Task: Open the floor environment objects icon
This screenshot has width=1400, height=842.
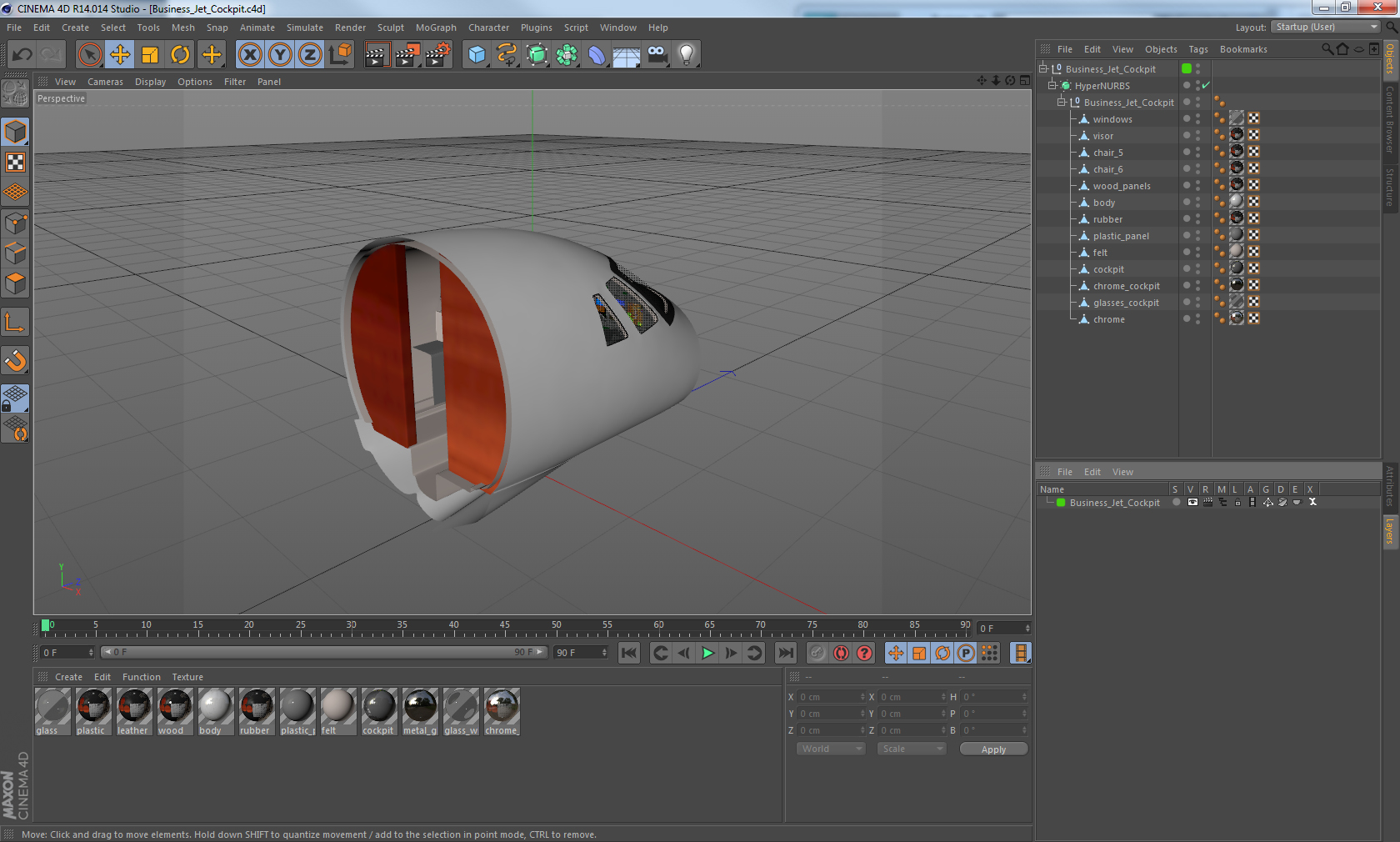Action: (x=627, y=55)
